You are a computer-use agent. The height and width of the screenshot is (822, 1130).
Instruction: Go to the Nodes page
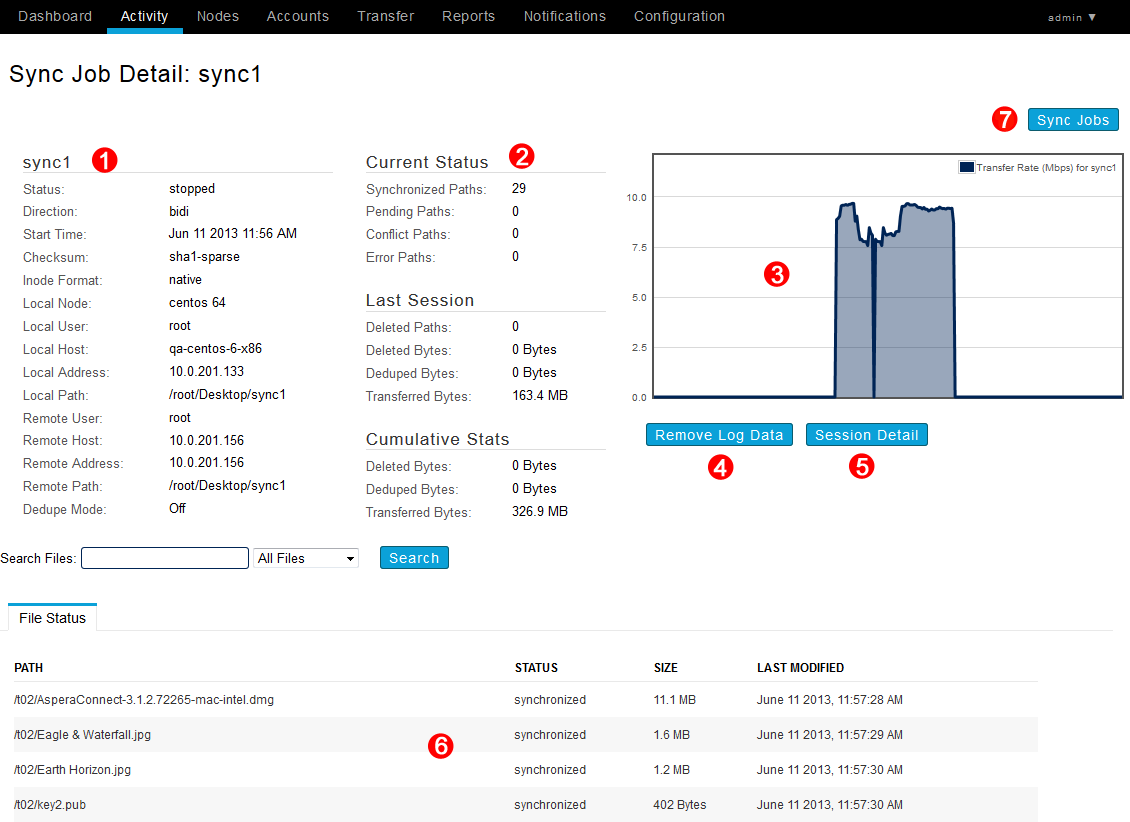point(218,16)
